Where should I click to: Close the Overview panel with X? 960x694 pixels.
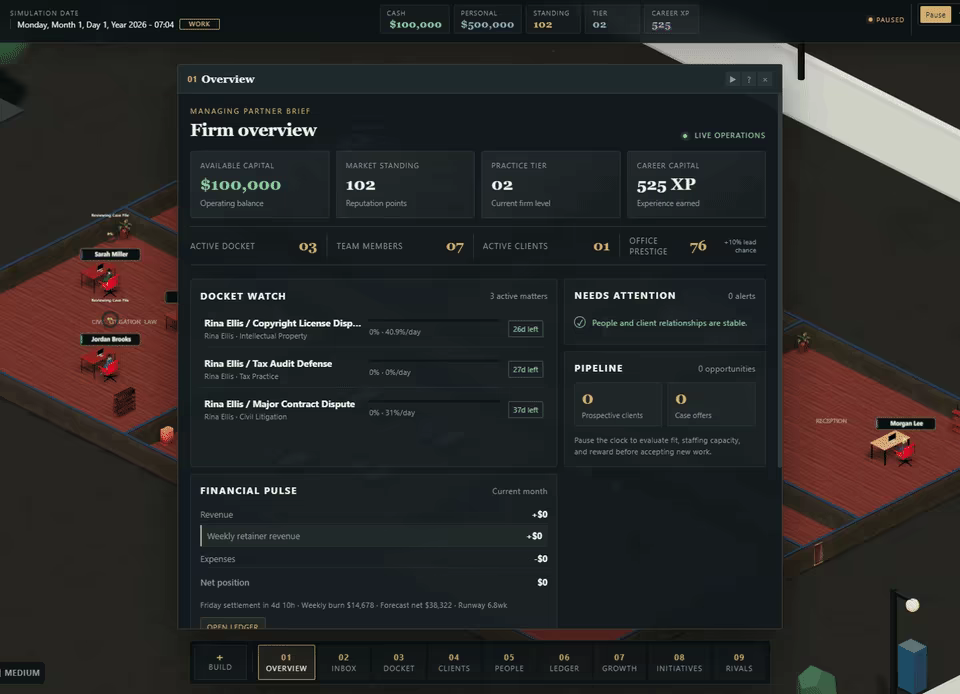tap(765, 80)
